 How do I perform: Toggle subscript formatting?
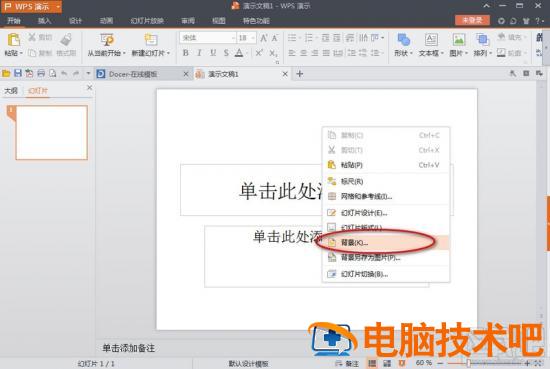click(x=273, y=53)
